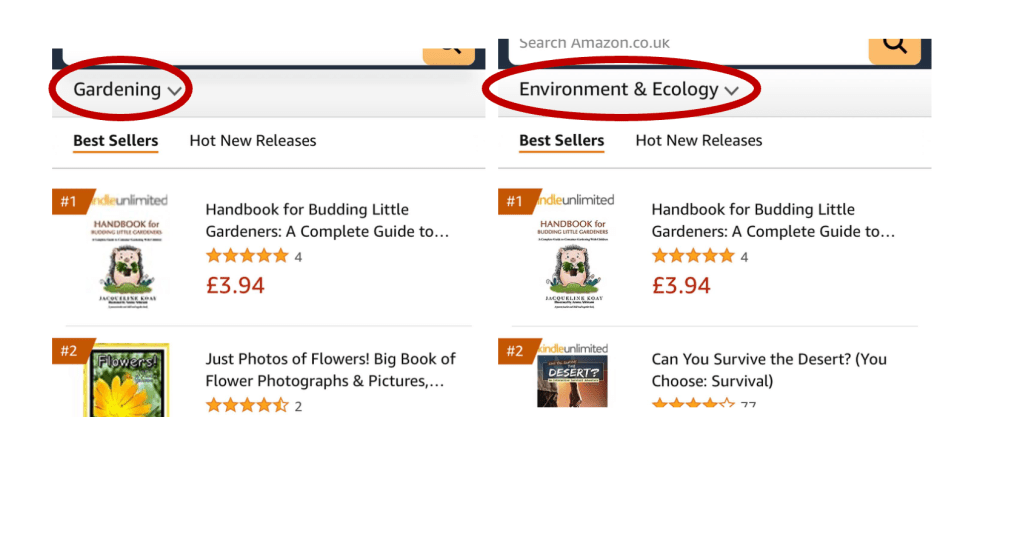Click five-star rating of Gardening #1 book
Viewport: 1023px width, 537px height.
(246, 256)
